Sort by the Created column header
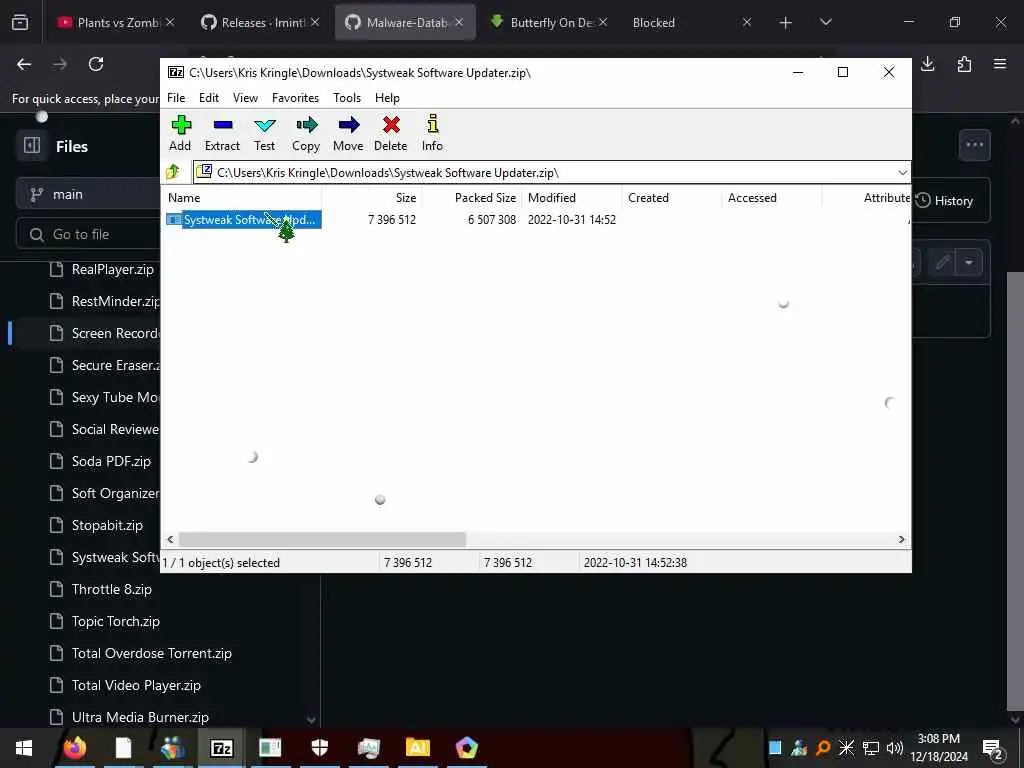The width and height of the screenshot is (1024, 768). [672, 198]
